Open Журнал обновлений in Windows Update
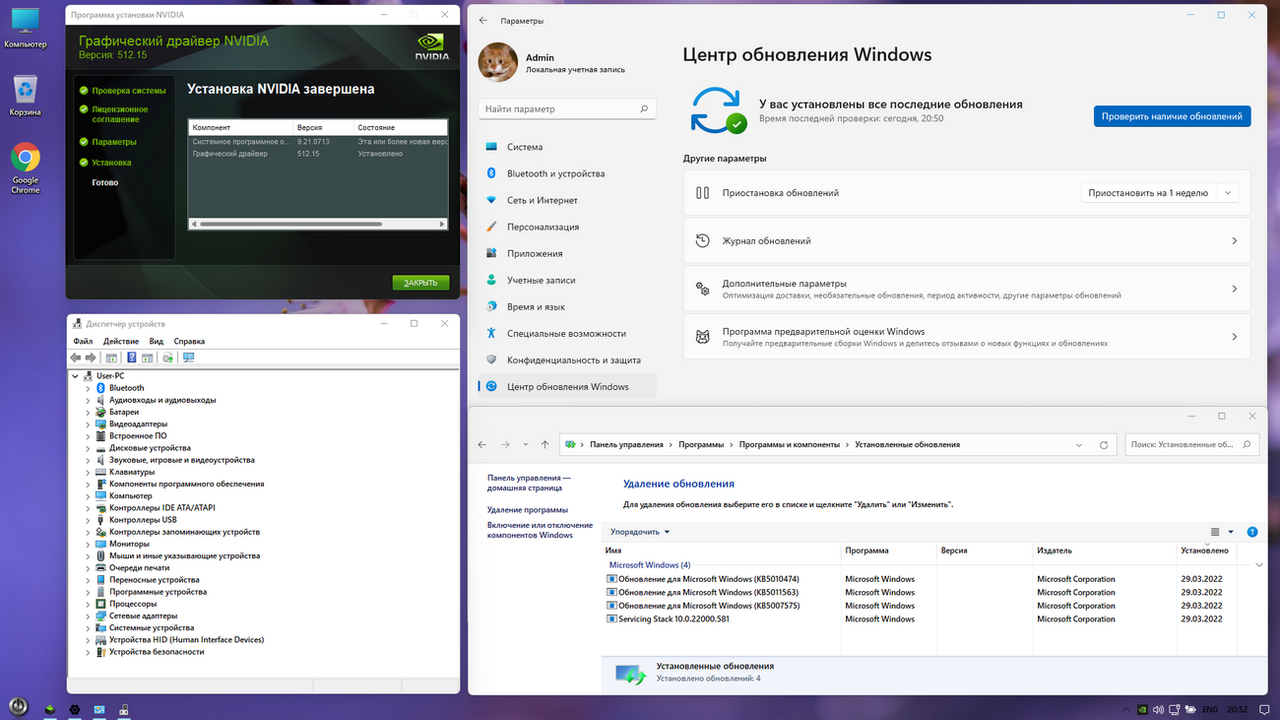Screen dimensions: 1280x720 tap(967, 241)
